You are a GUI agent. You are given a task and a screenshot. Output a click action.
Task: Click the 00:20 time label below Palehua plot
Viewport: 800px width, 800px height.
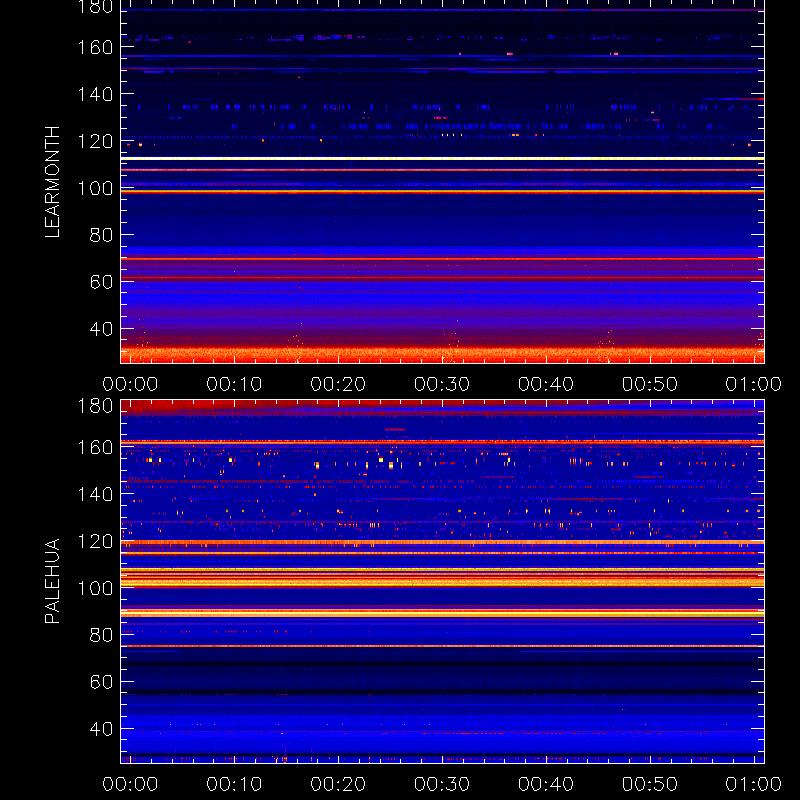click(338, 784)
